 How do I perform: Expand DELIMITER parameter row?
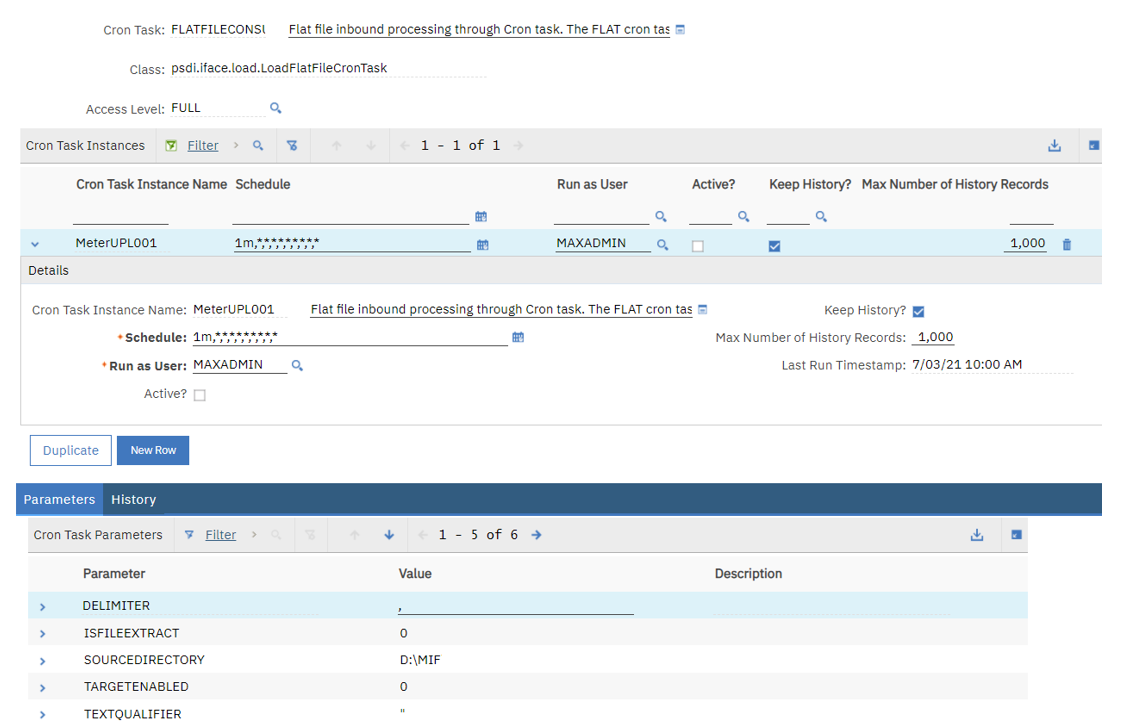coord(42,607)
